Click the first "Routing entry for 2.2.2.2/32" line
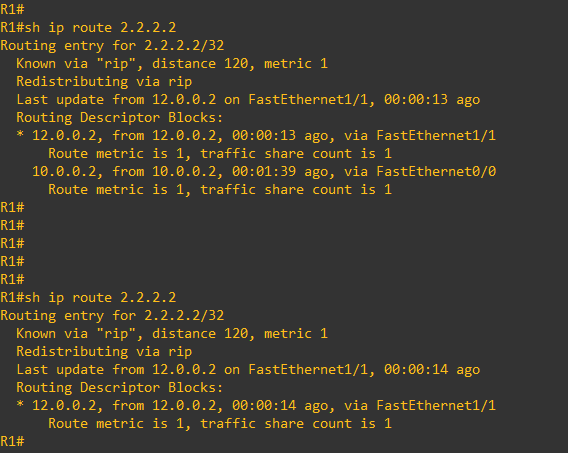The width and height of the screenshot is (568, 453). click(112, 46)
